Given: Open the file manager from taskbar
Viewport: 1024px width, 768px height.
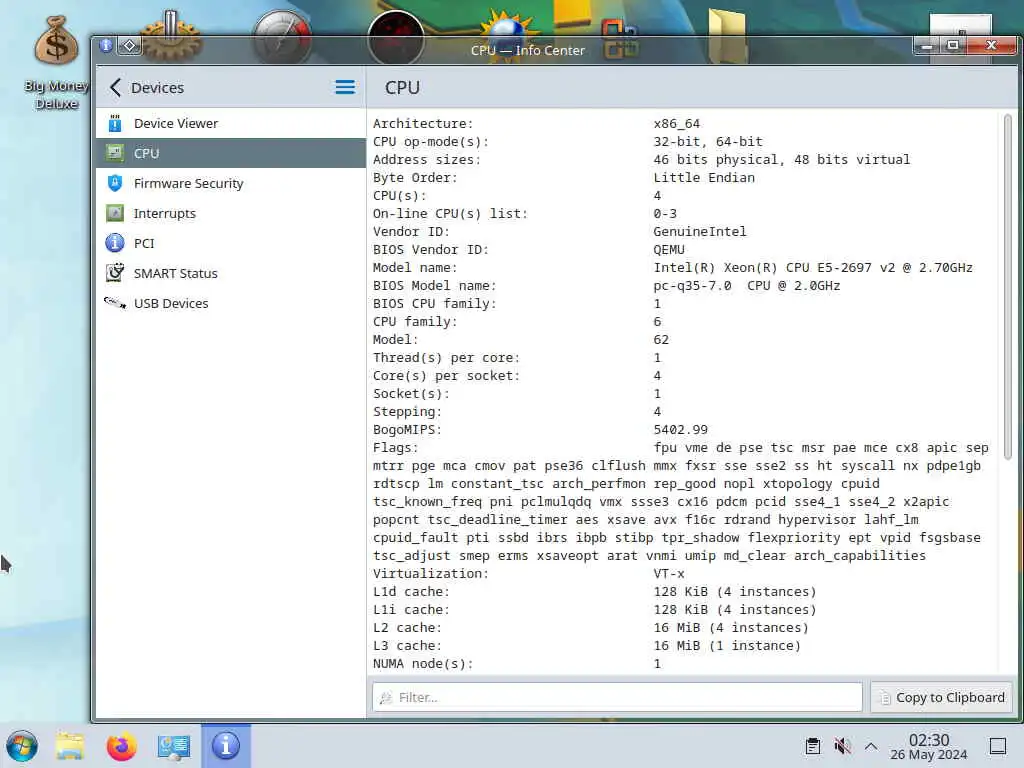Looking at the screenshot, I should pos(70,746).
